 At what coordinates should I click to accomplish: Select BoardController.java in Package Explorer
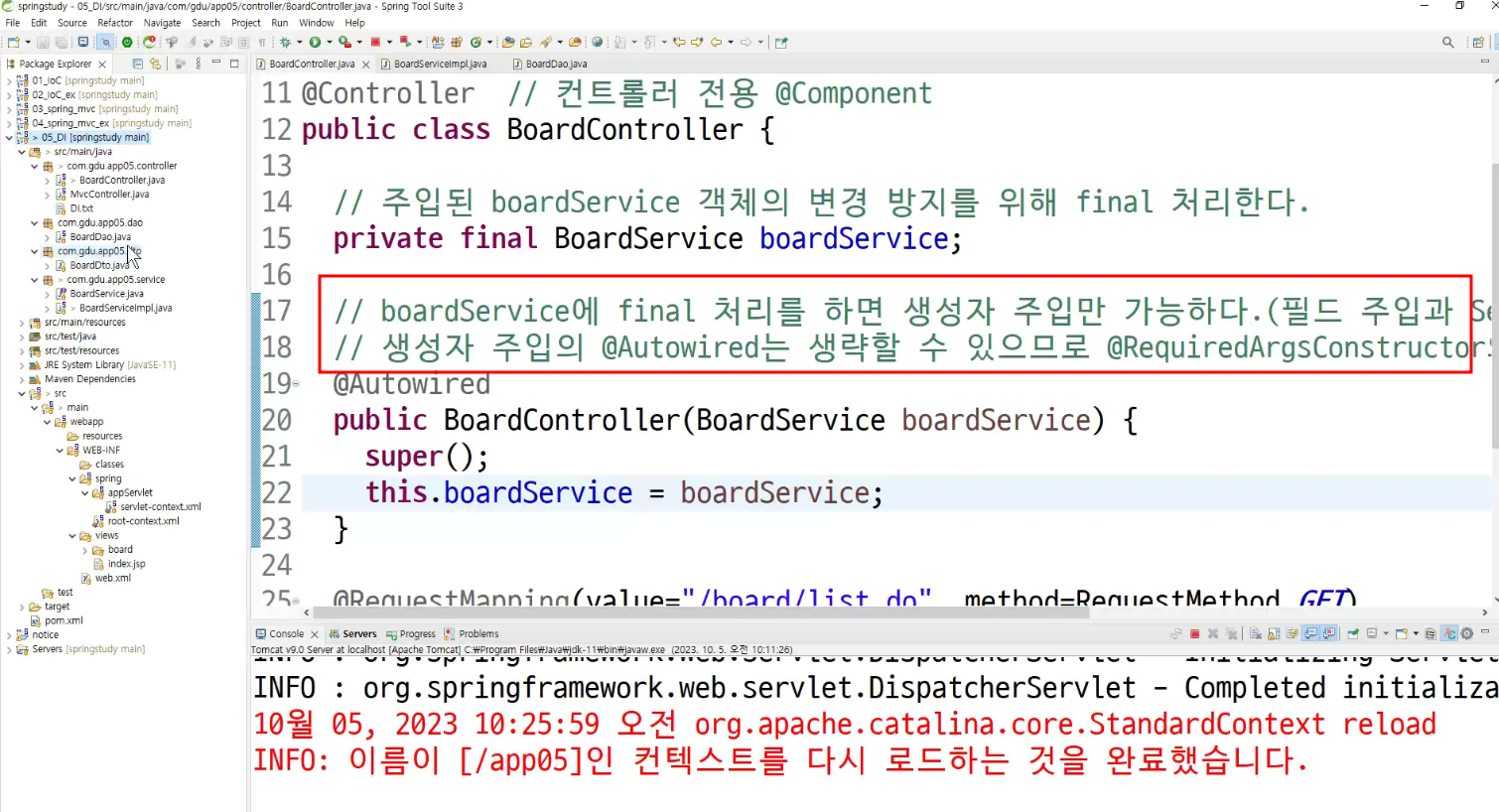point(121,180)
